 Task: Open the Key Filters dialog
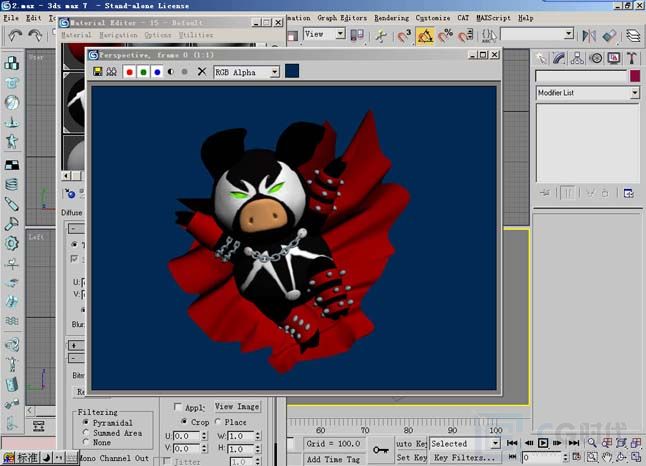point(464,458)
